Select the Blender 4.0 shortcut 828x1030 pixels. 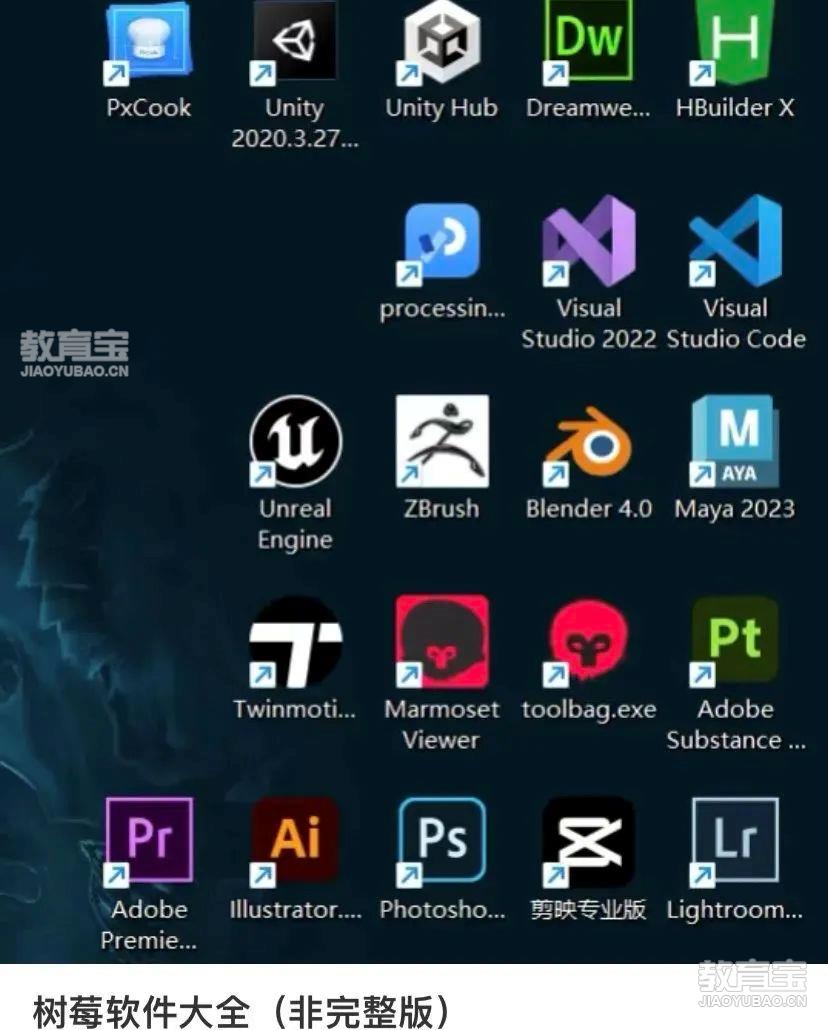pos(588,441)
